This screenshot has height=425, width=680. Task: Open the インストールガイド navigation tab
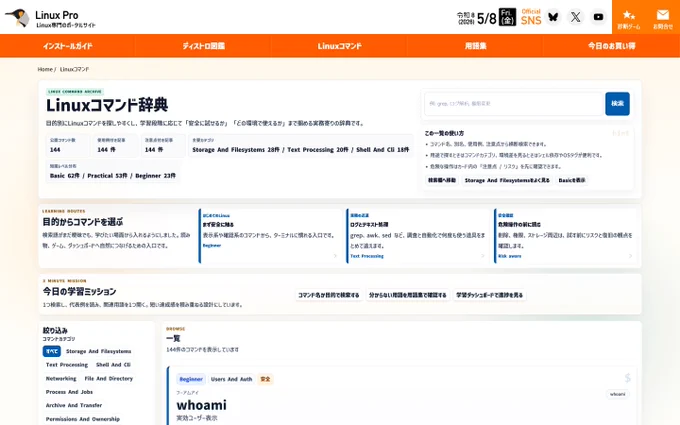click(68, 46)
